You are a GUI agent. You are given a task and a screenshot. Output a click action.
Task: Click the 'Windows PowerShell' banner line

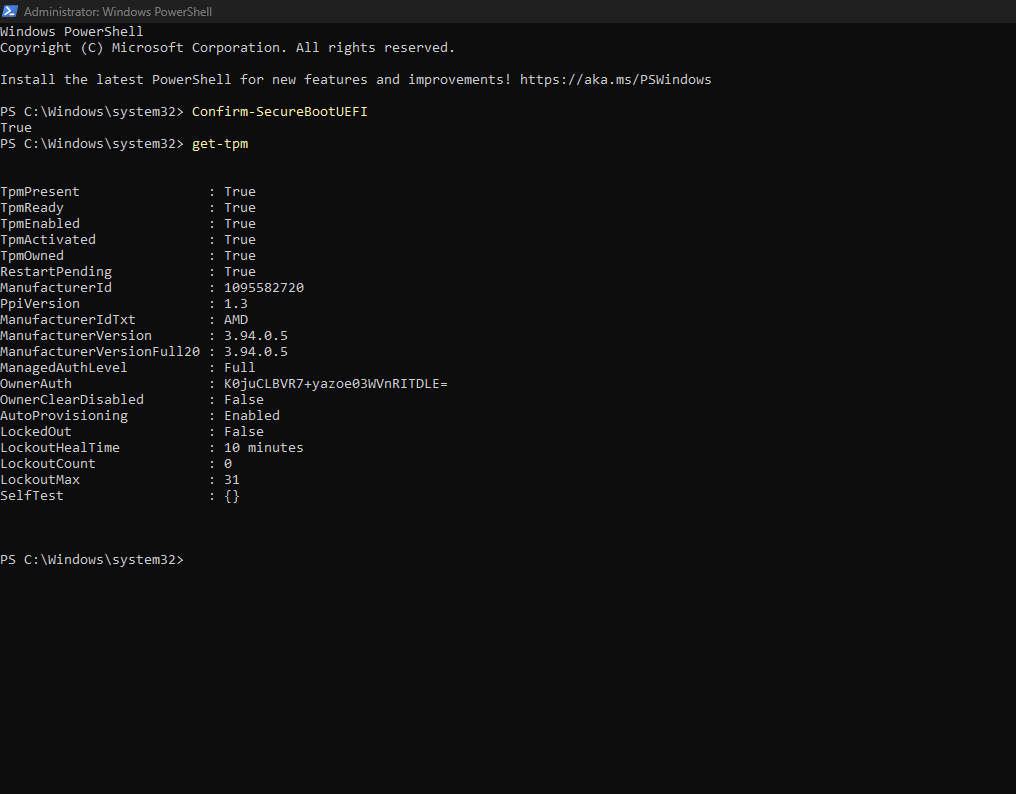point(71,32)
